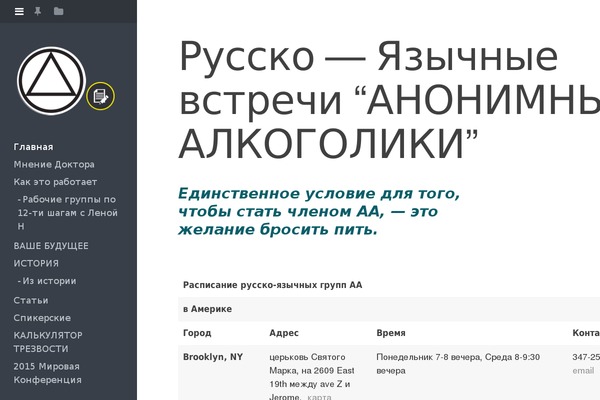Click the Время column header

pyautogui.click(x=391, y=333)
